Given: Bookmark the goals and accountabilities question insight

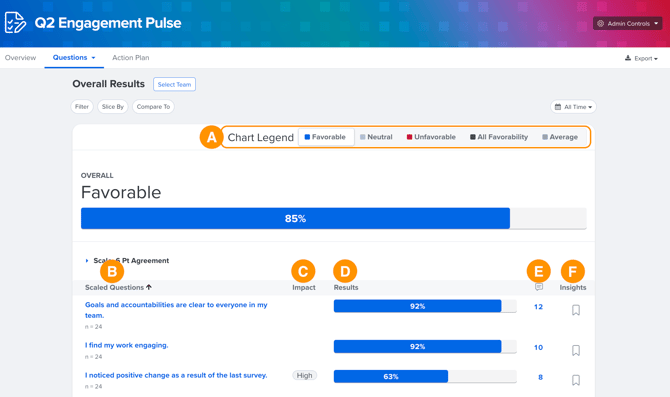Looking at the screenshot, I should click(576, 310).
